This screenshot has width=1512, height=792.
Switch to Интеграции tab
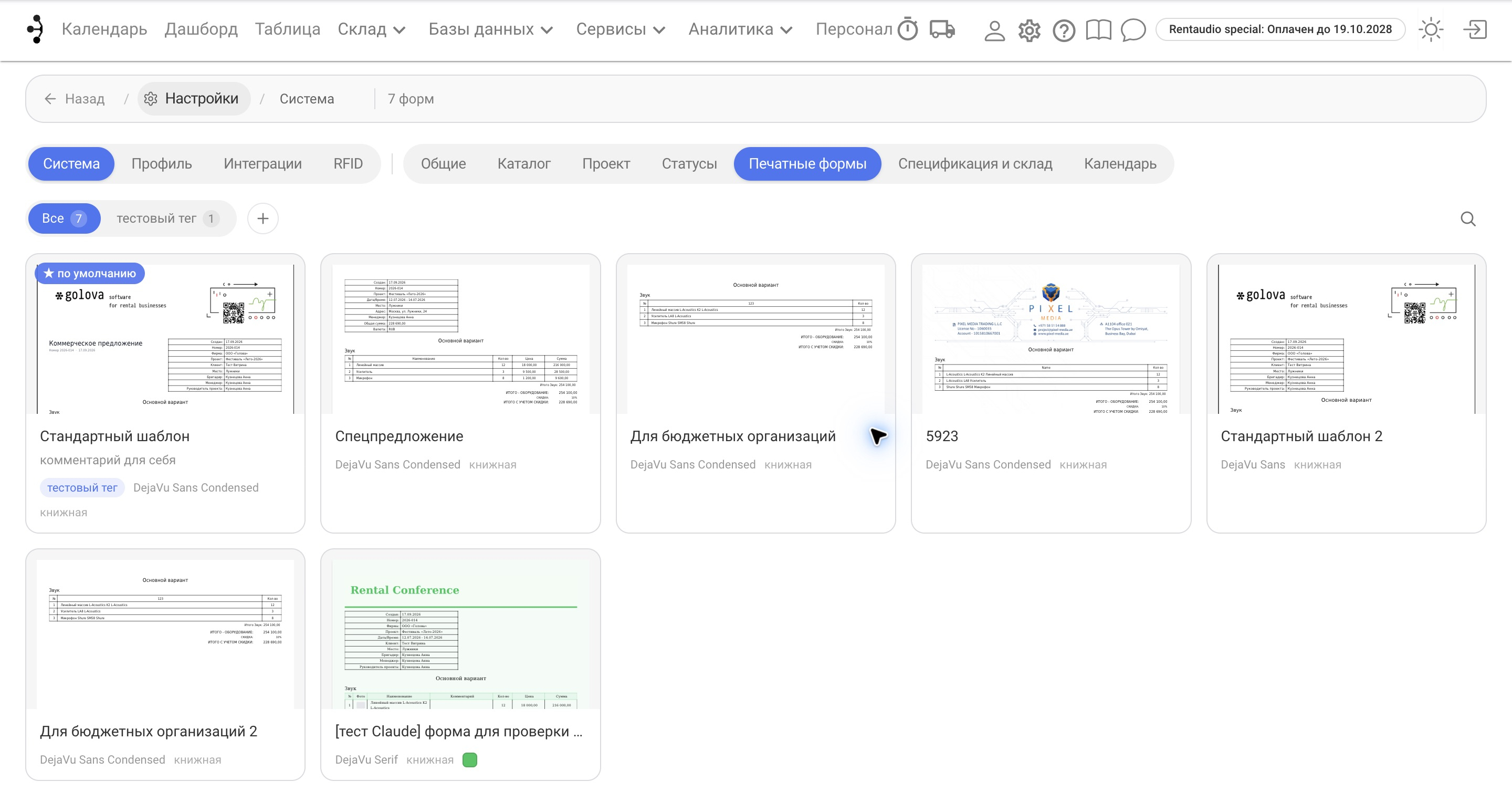(262, 164)
